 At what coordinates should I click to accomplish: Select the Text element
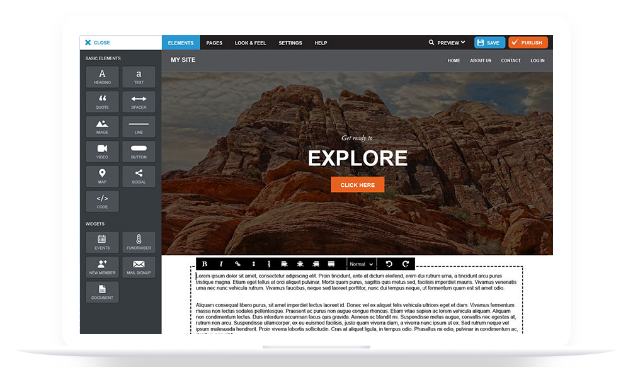pyautogui.click(x=139, y=77)
